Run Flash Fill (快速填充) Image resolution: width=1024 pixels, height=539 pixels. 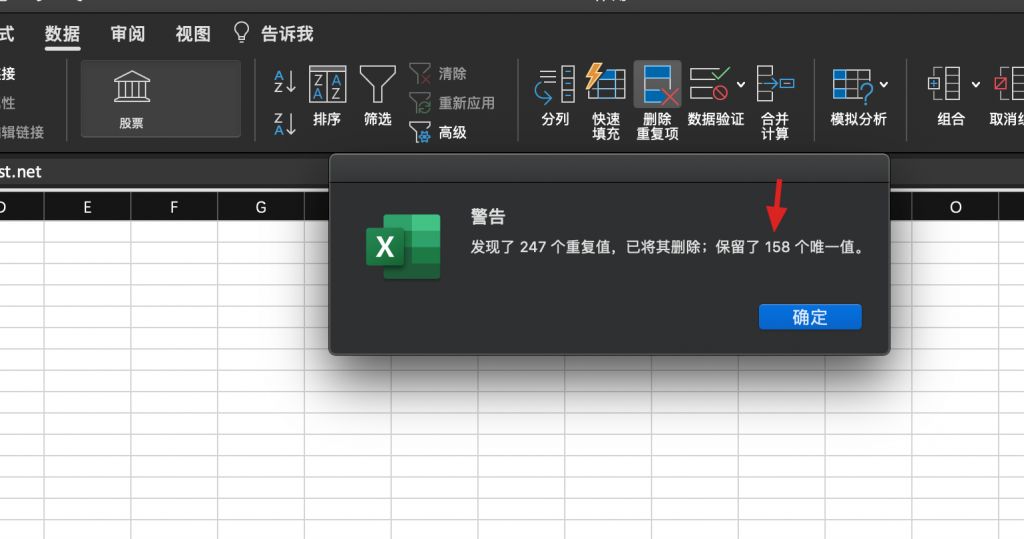606,97
